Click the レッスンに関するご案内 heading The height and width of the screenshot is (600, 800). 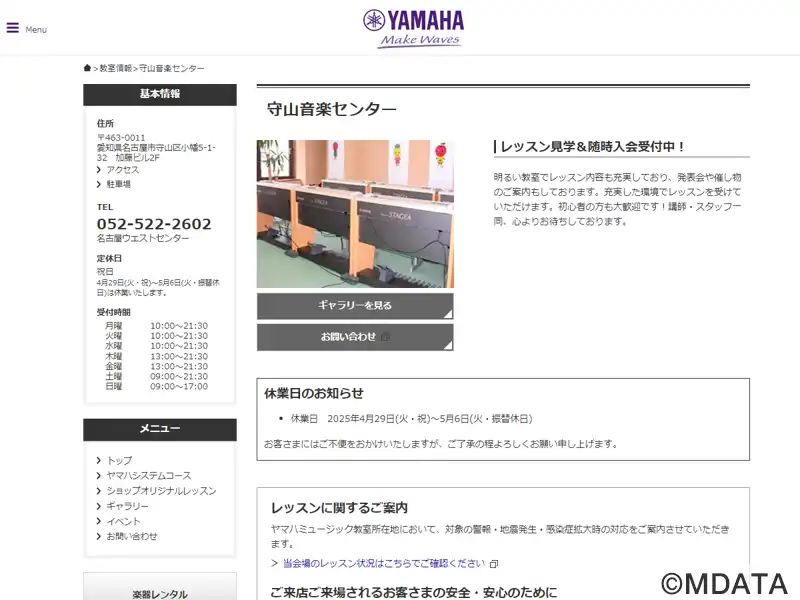pyautogui.click(x=339, y=508)
